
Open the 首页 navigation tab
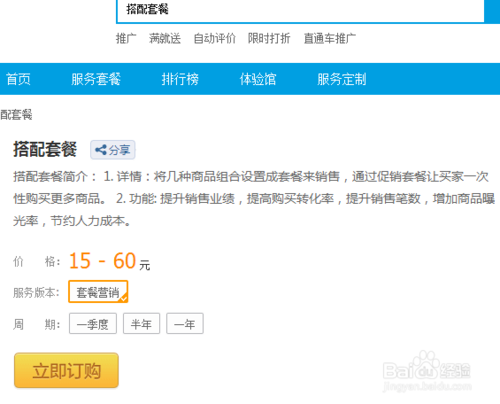click(x=18, y=79)
